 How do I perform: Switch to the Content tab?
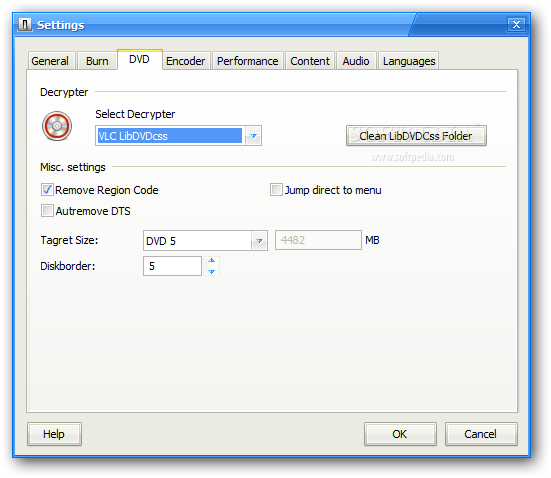pyautogui.click(x=310, y=61)
